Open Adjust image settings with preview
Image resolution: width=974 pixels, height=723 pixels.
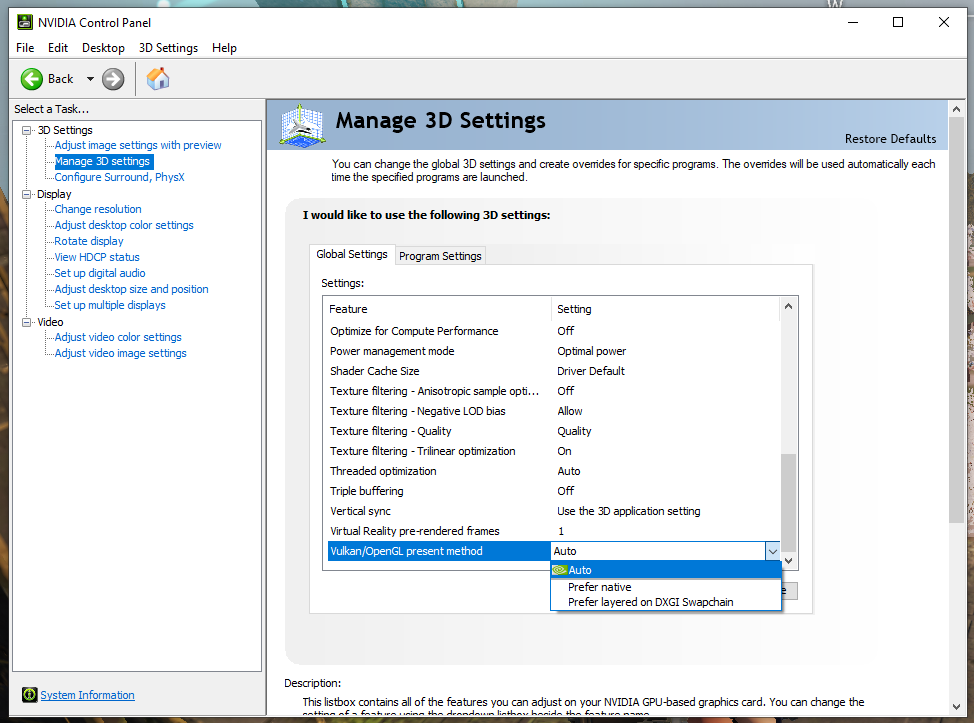[138, 145]
